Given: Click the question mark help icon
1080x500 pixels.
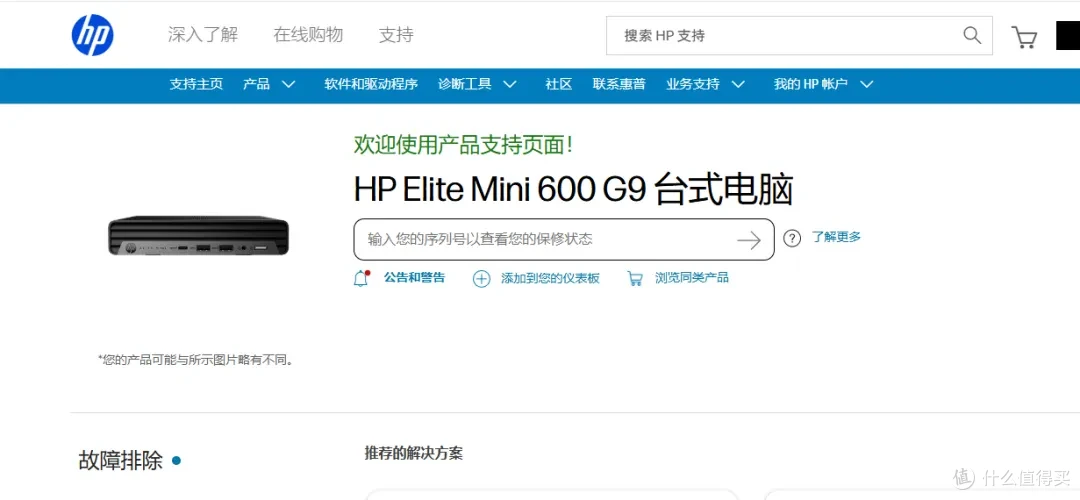Looking at the screenshot, I should (x=792, y=239).
